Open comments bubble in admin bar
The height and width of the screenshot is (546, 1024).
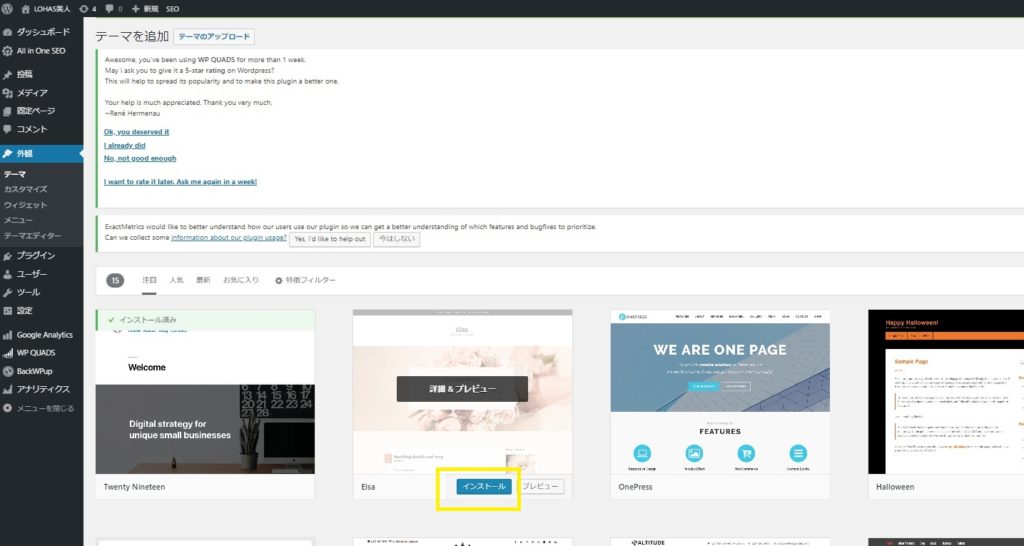[x=114, y=8]
